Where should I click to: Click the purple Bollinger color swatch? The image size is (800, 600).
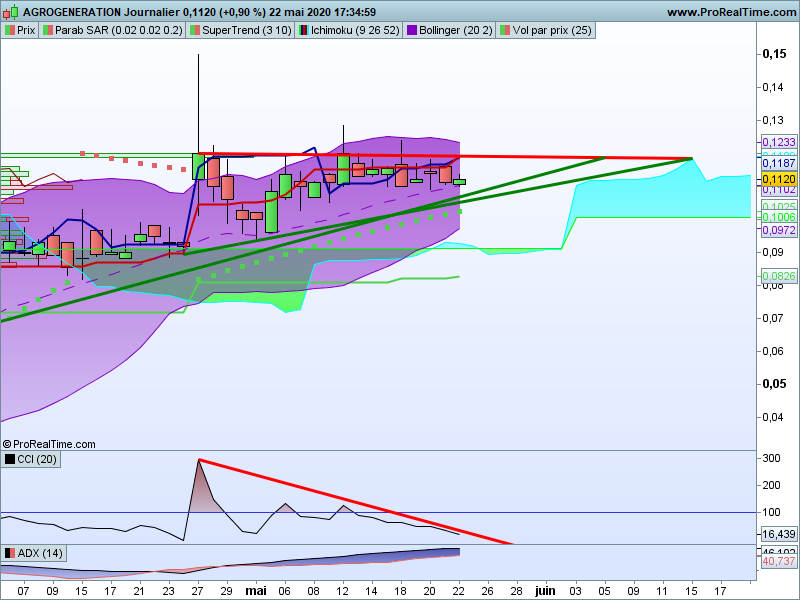tap(412, 30)
